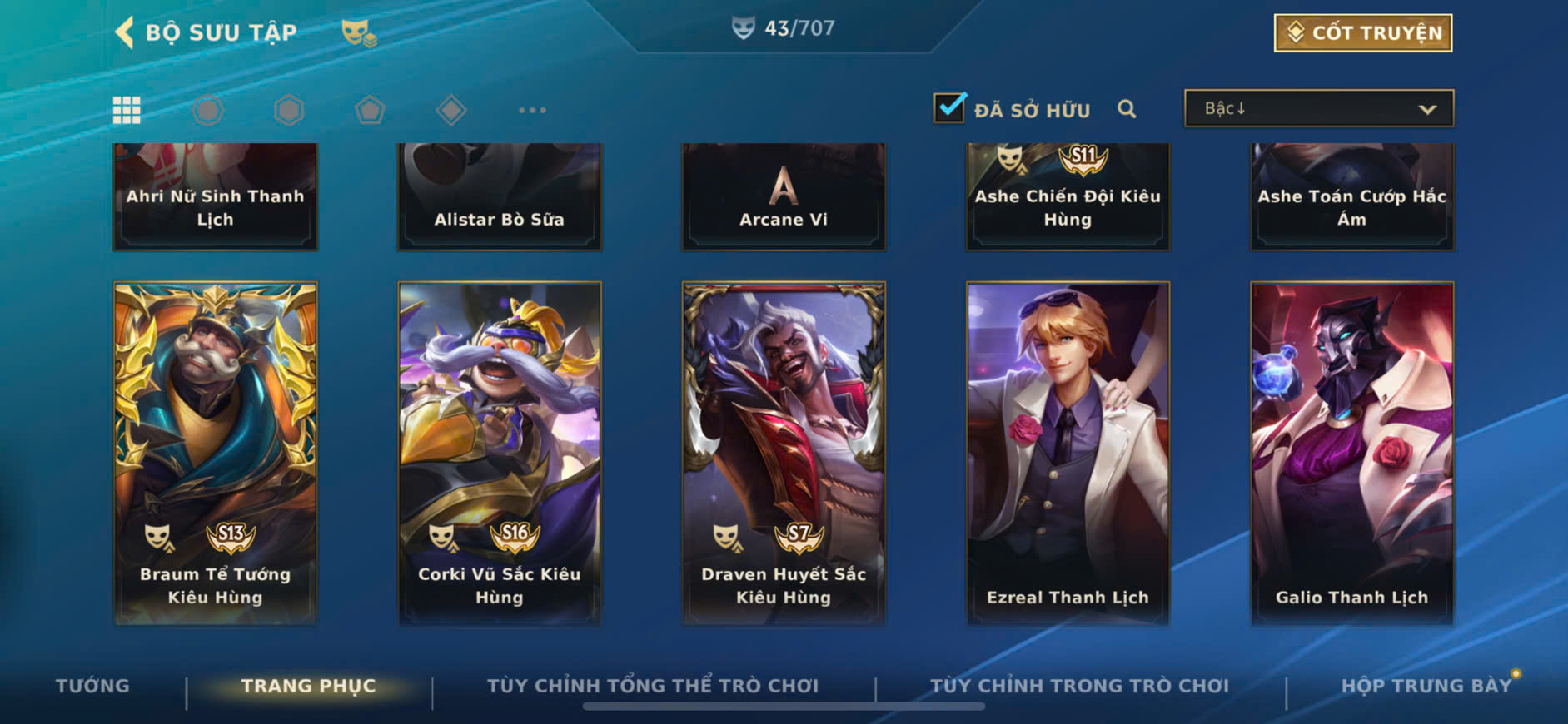Click the Bậc dropdown chevron arrow

(x=1427, y=109)
